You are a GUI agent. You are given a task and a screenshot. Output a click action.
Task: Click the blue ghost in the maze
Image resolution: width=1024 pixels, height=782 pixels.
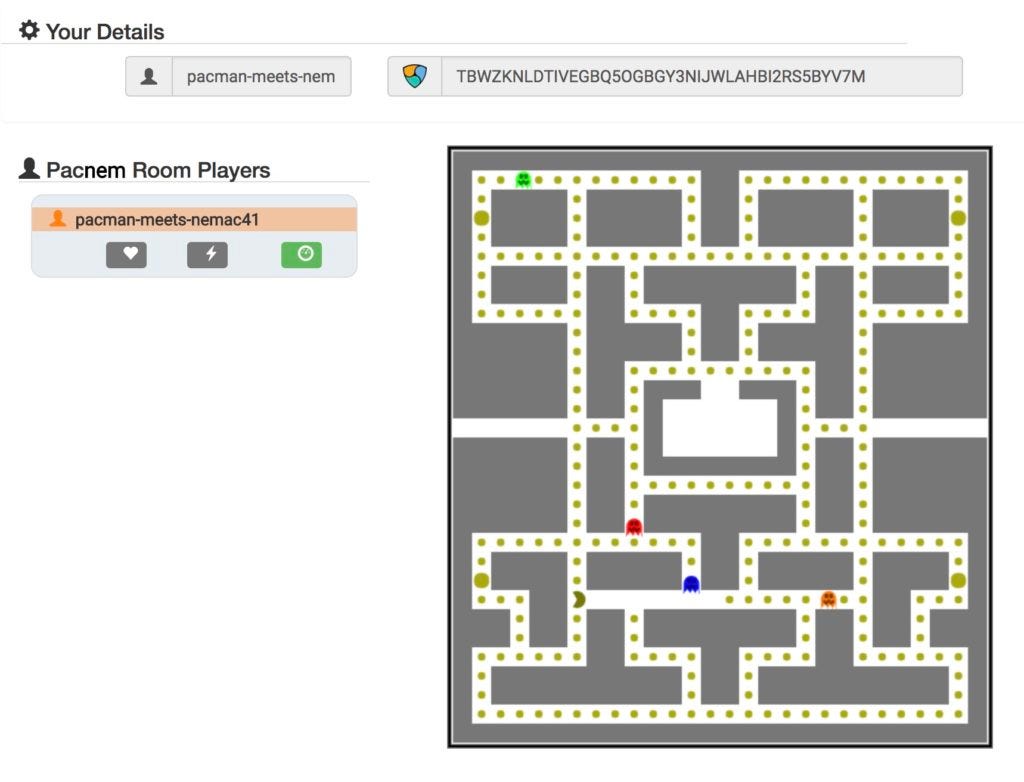tap(691, 584)
